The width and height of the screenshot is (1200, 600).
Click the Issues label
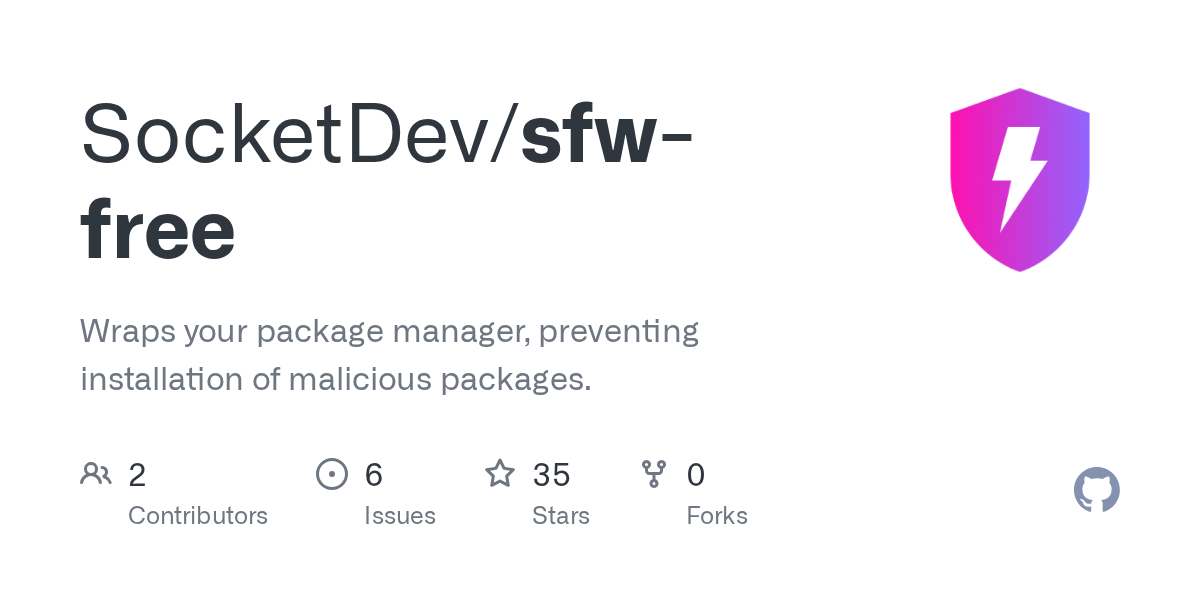pyautogui.click(x=400, y=516)
